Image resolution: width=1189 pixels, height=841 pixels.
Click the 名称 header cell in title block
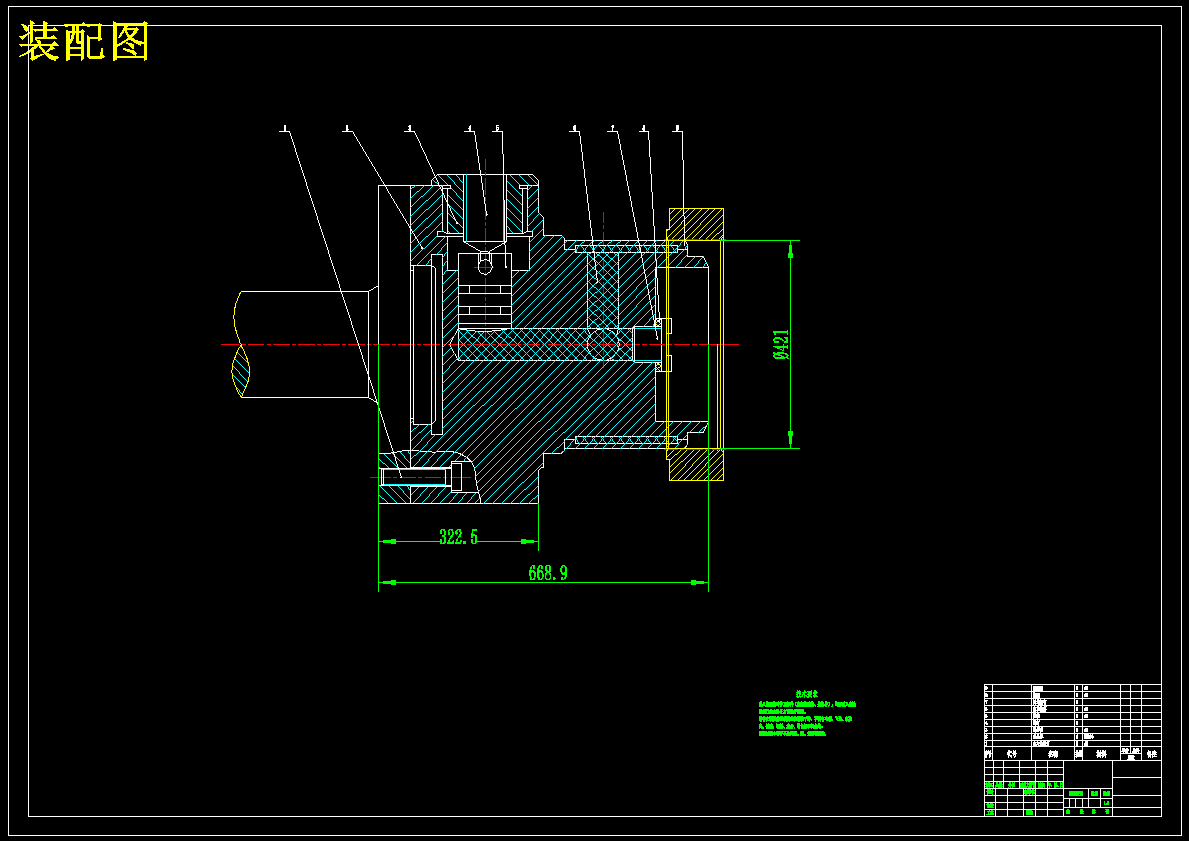tap(1053, 755)
